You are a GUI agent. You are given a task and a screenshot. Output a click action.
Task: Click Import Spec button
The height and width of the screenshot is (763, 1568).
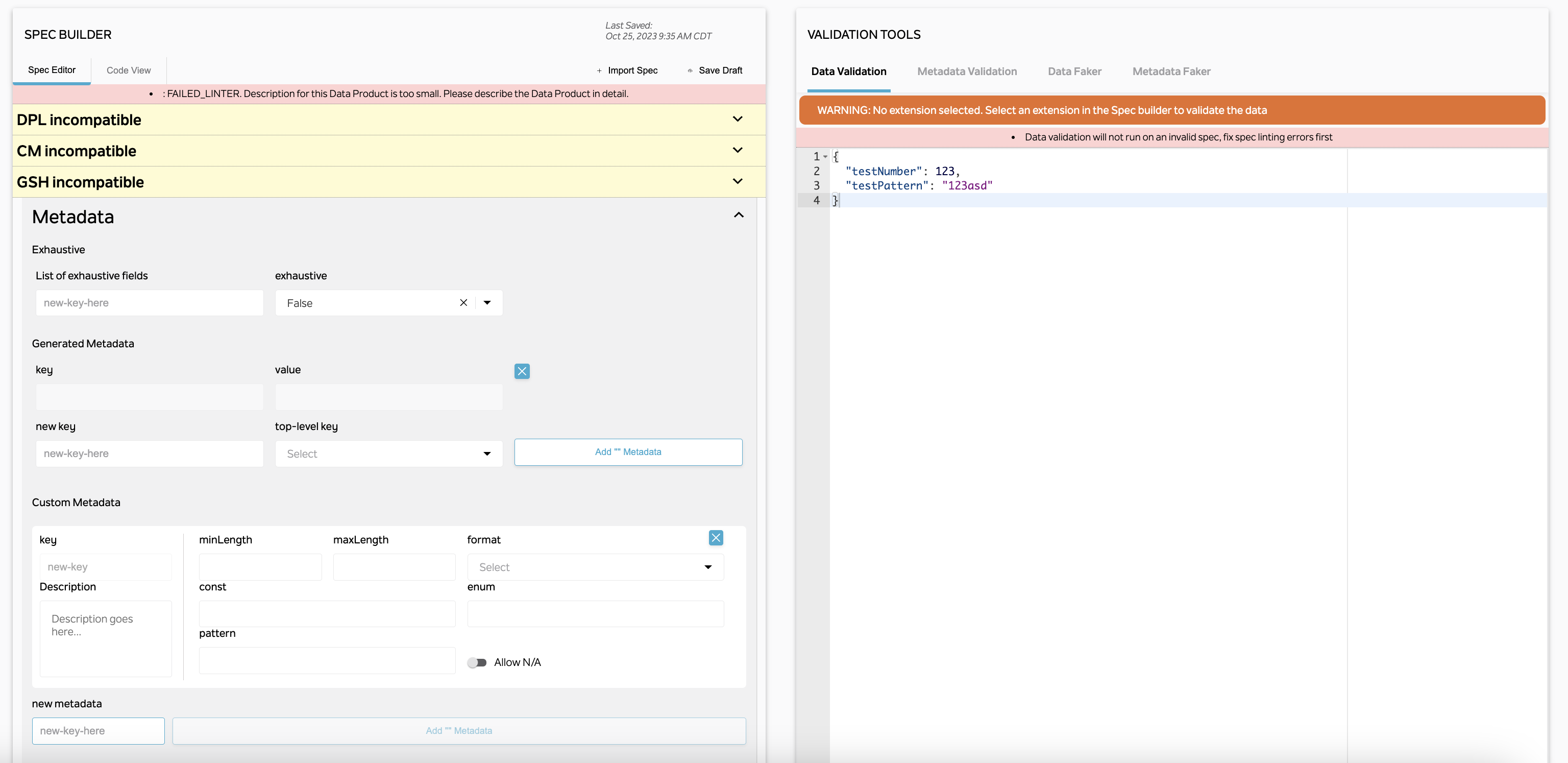click(x=627, y=70)
